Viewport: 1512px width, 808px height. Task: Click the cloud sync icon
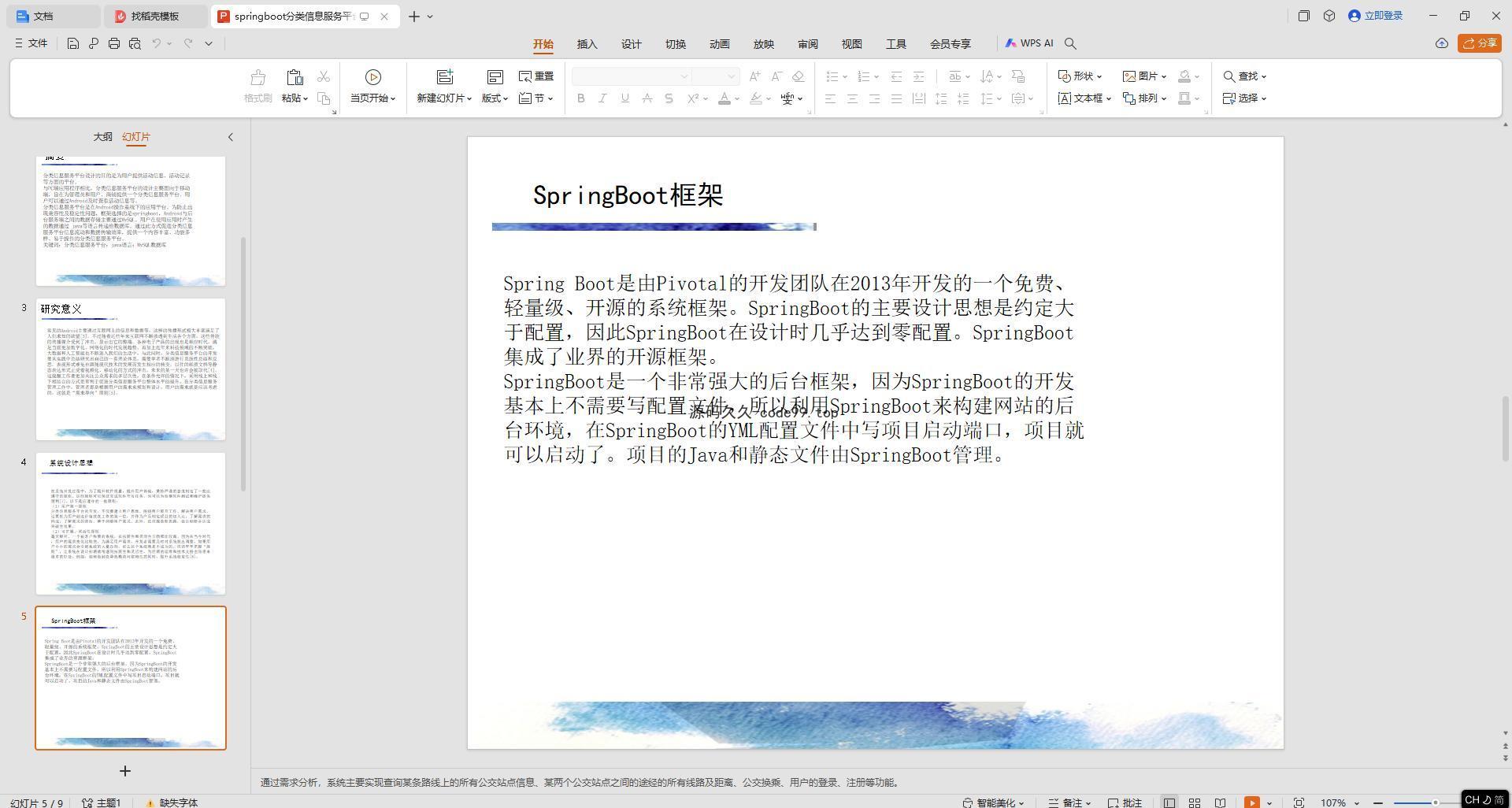pyautogui.click(x=1442, y=43)
